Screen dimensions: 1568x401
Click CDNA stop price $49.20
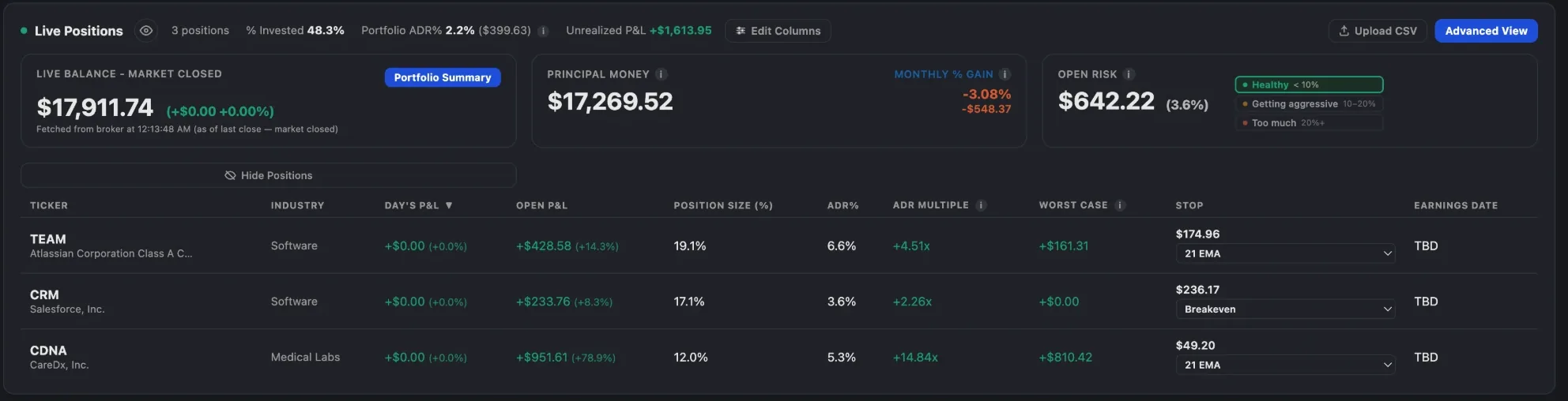tap(1195, 345)
